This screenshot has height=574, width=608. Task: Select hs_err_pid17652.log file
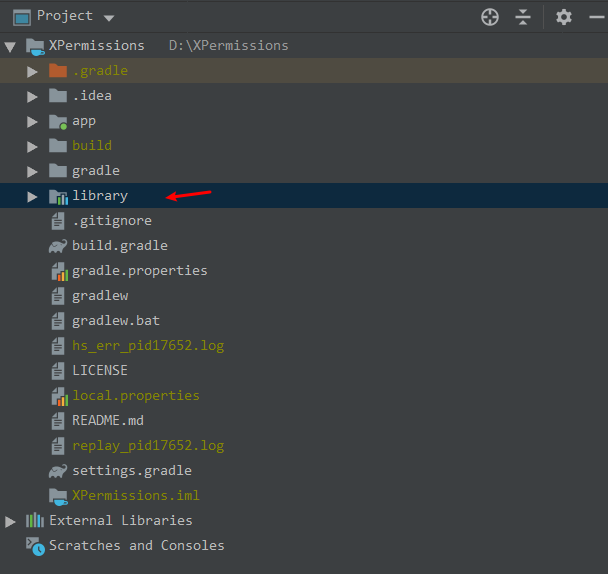tap(148, 346)
